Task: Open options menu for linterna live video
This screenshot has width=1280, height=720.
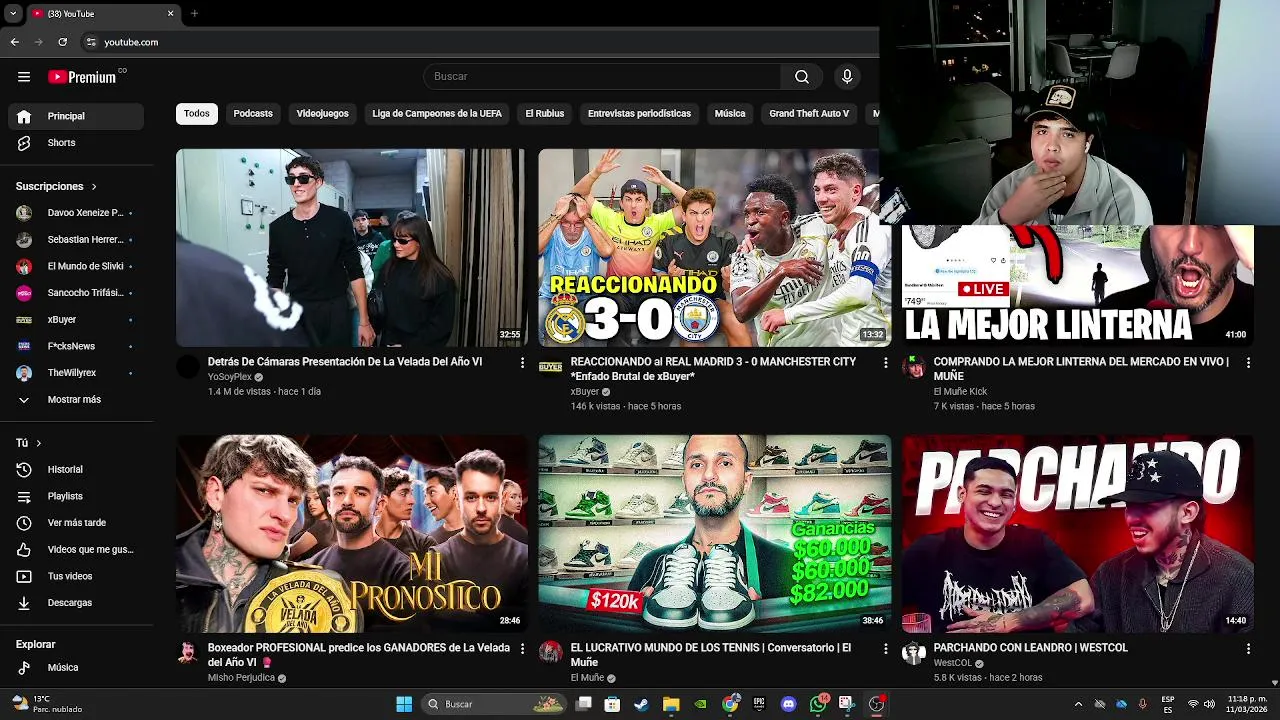Action: (x=1248, y=363)
